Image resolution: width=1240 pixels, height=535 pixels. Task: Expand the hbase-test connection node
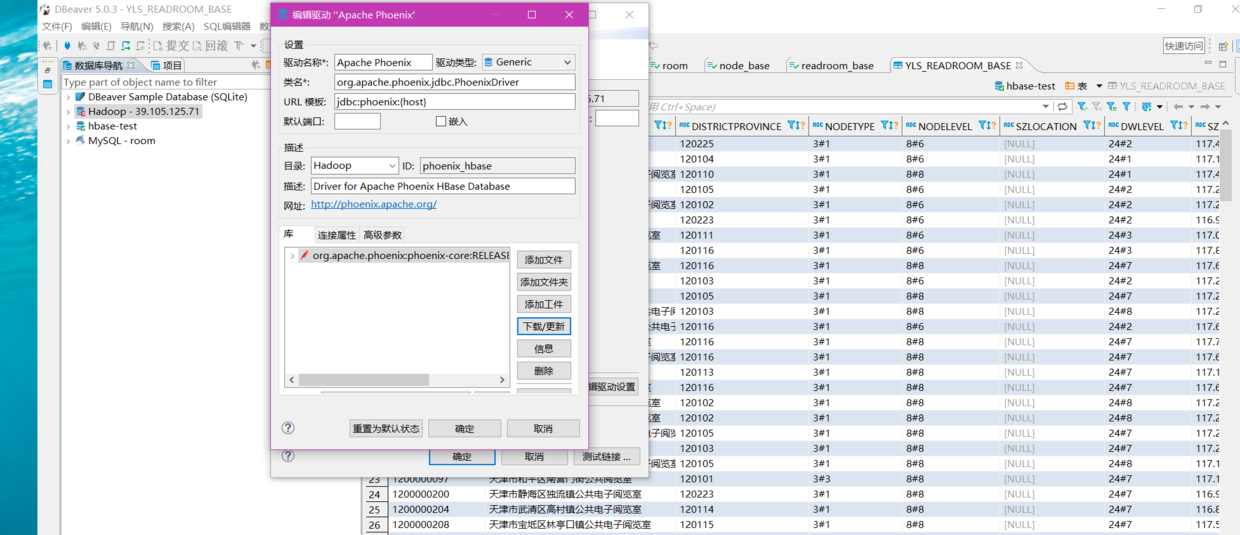[x=68, y=126]
